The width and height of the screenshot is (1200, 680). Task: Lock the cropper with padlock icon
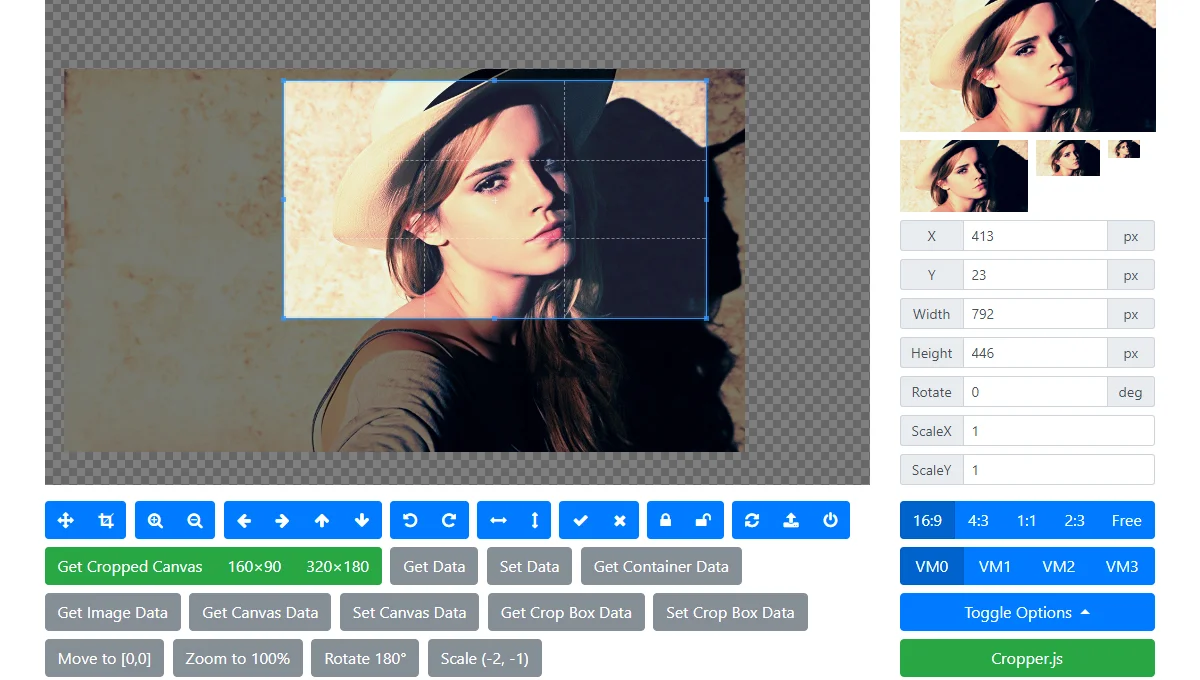(666, 520)
